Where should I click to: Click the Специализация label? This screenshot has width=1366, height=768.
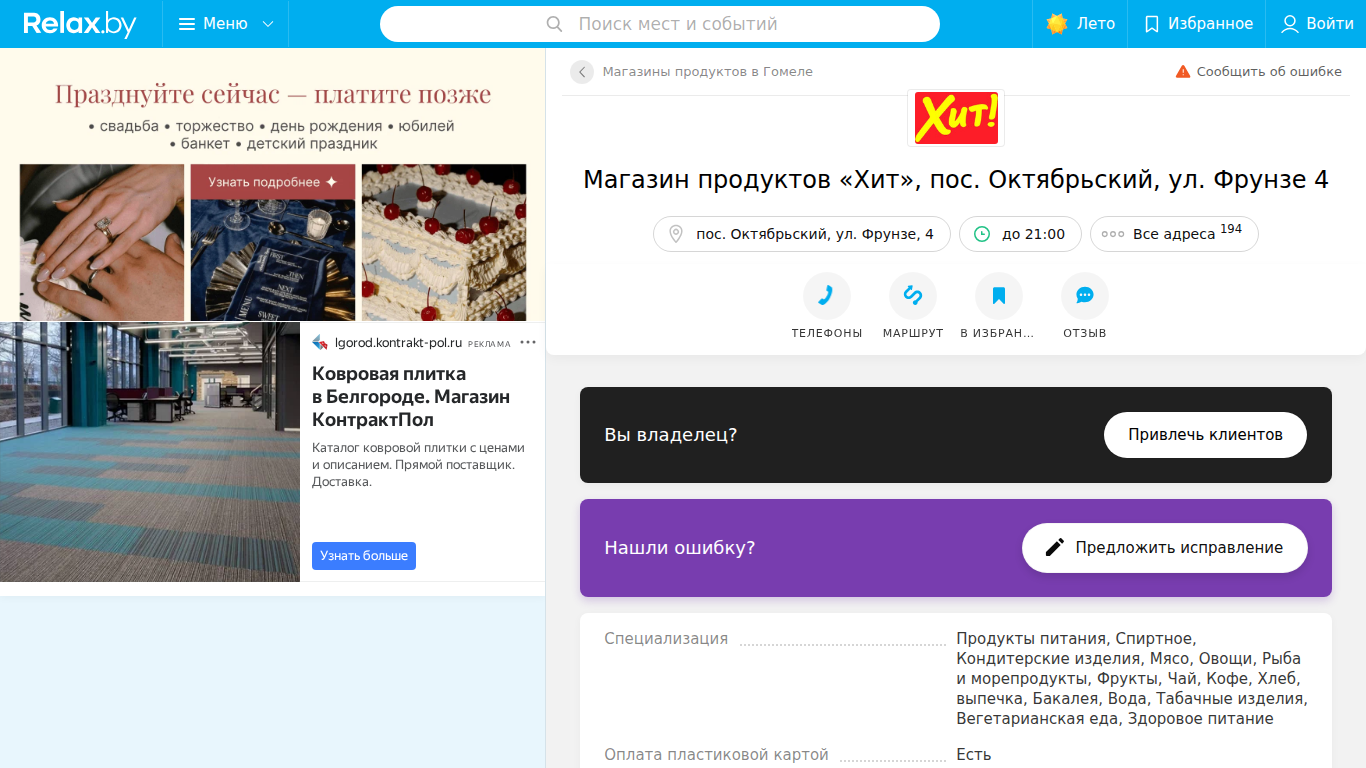pos(666,639)
